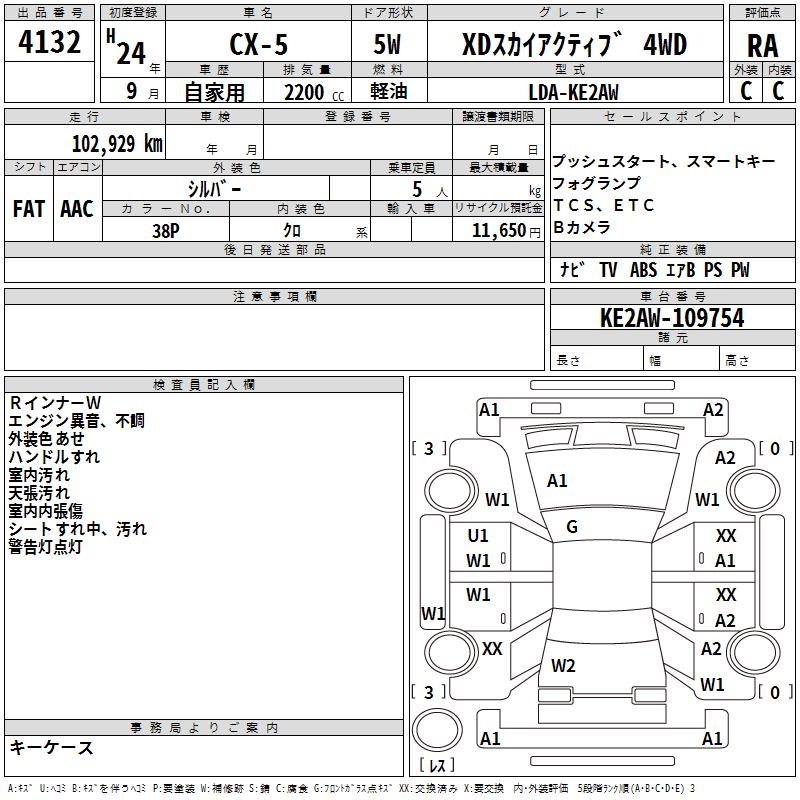Viewport: 800px width, 800px height.
Task: Select color number 38P
Action: pyautogui.click(x=166, y=231)
